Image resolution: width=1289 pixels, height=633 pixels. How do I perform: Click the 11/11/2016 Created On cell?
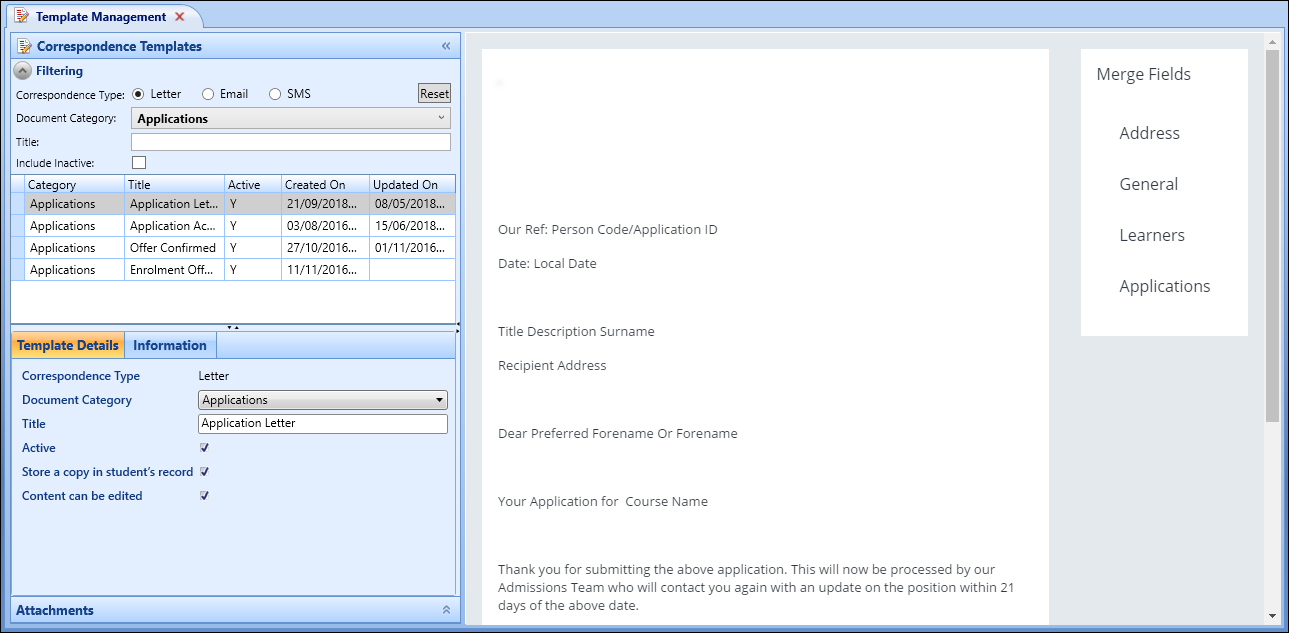325,270
